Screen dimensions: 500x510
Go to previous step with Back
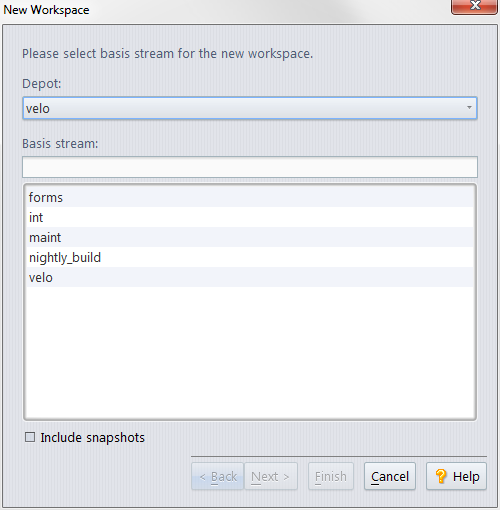218,476
